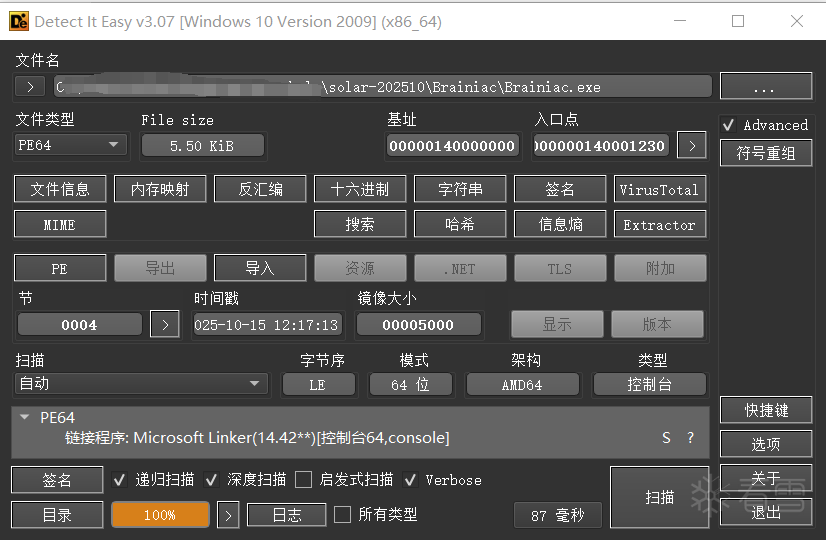Click bottom-left 签名 signatures button
Viewport: 826px width, 540px height.
click(57, 480)
